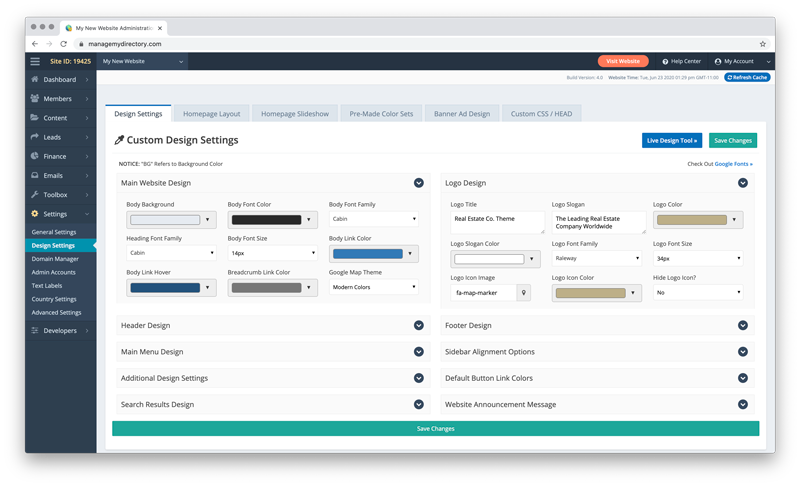Click the map marker picker icon
Image resolution: width=800 pixels, height=486 pixels.
(x=523, y=293)
